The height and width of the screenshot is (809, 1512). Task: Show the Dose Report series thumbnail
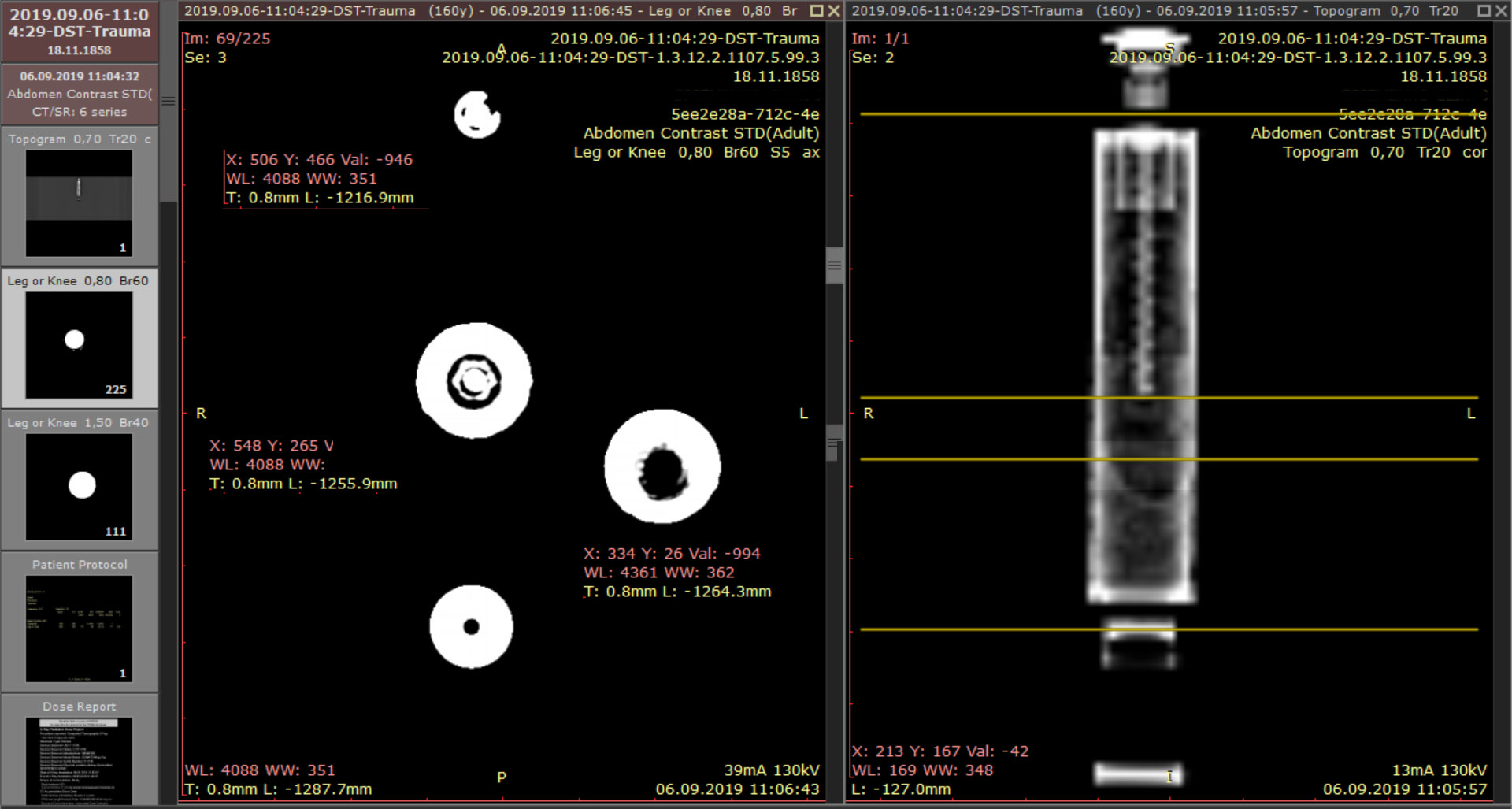79,758
